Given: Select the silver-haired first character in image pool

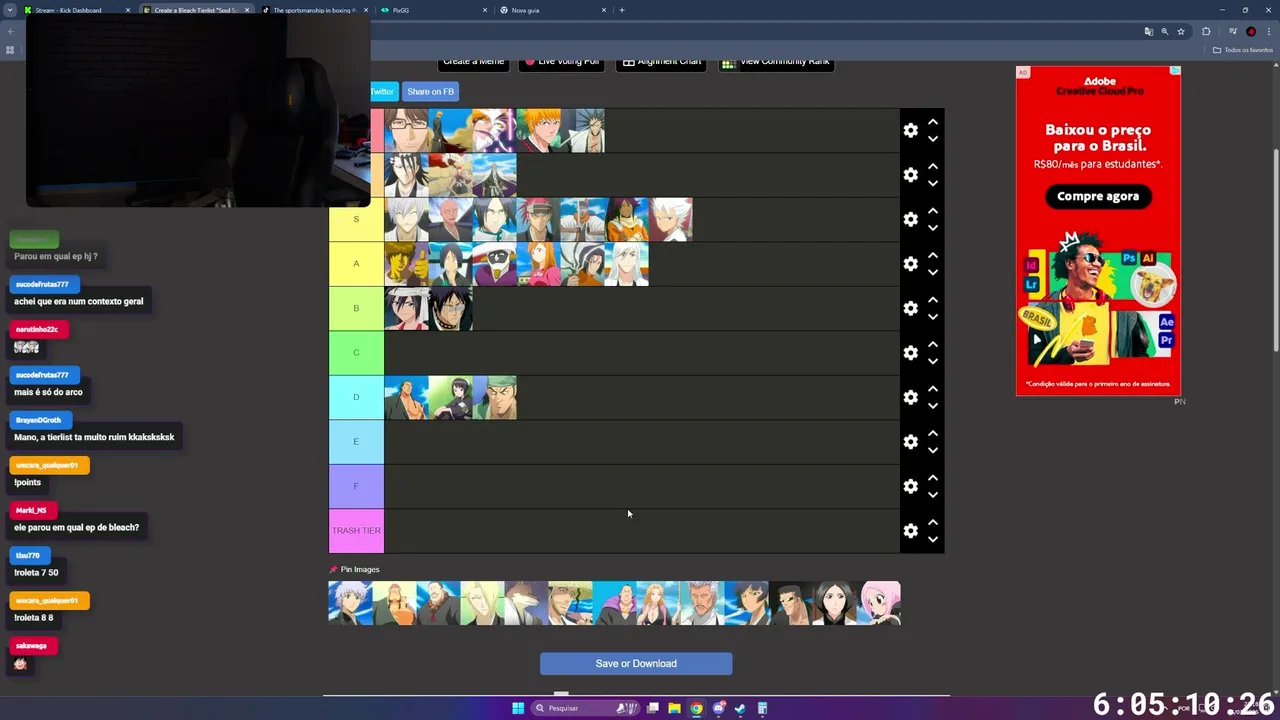Looking at the screenshot, I should coord(350,603).
